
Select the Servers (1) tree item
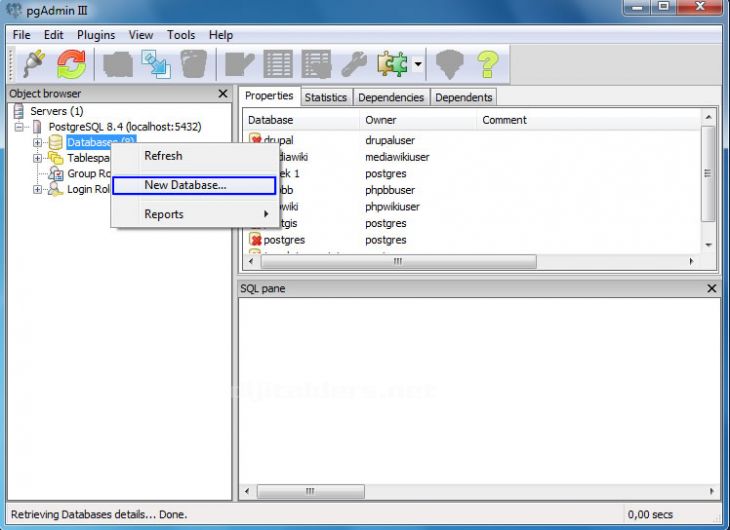click(57, 111)
